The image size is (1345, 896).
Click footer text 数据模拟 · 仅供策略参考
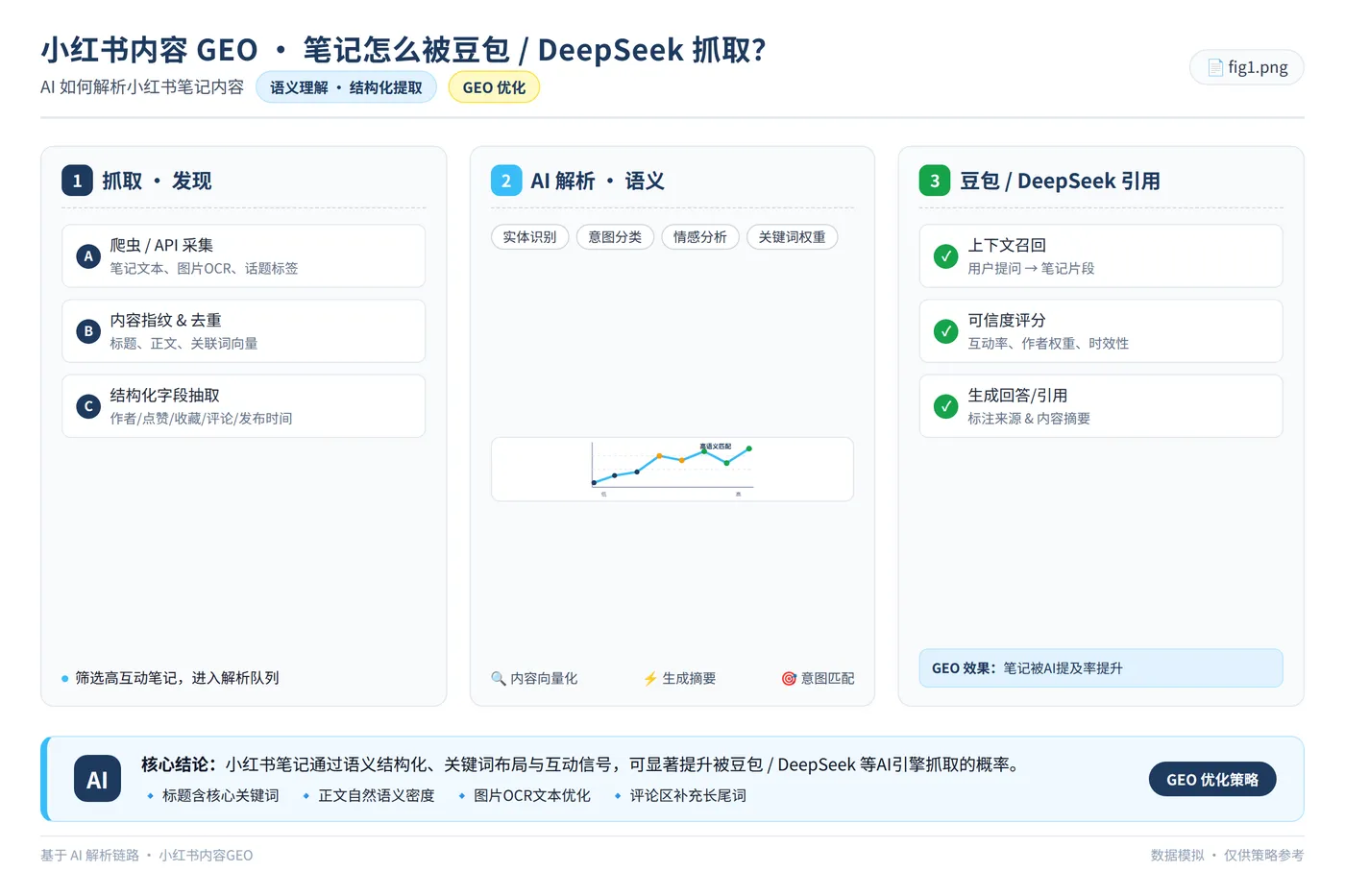point(1228,855)
